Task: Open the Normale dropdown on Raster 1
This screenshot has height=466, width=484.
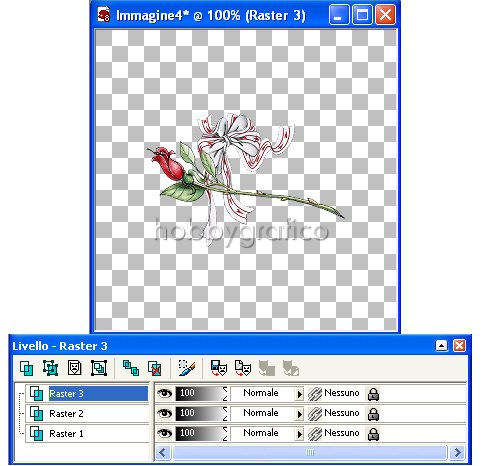Action: point(299,434)
